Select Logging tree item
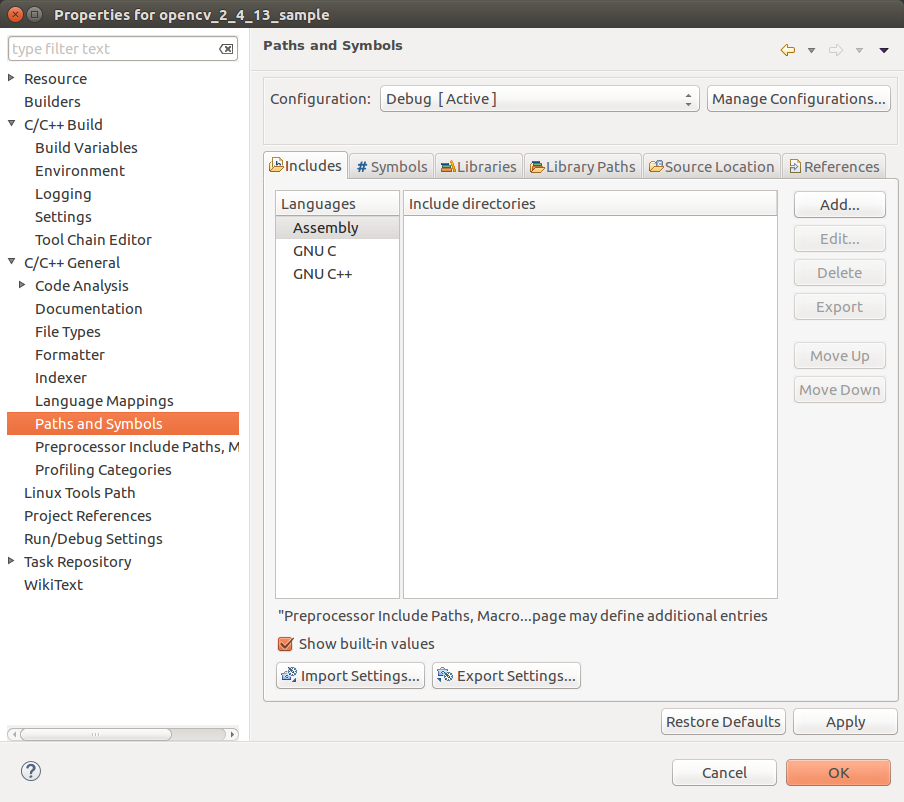This screenshot has width=904, height=802. coord(63,194)
